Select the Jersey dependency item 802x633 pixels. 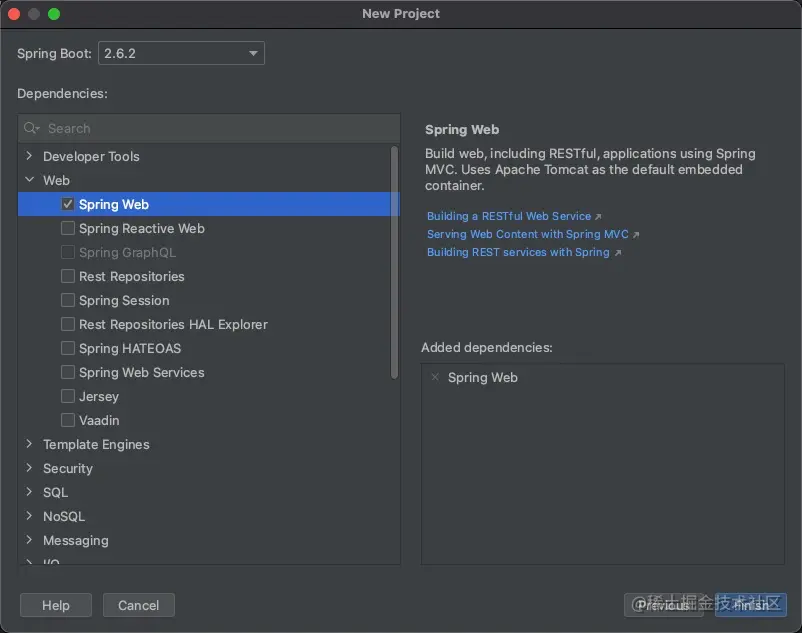[99, 396]
